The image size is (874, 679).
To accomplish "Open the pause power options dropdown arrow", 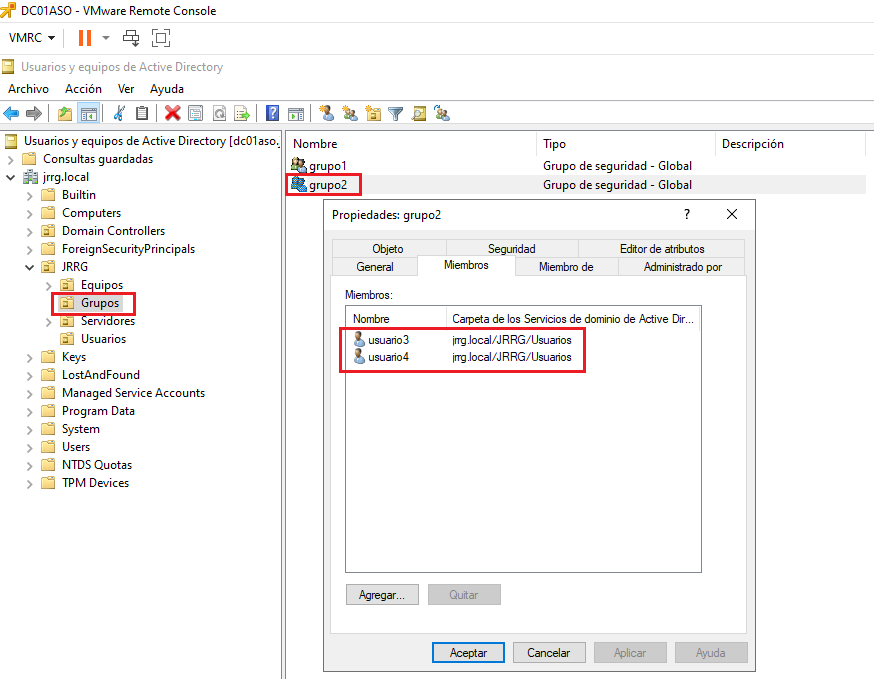I will point(105,38).
